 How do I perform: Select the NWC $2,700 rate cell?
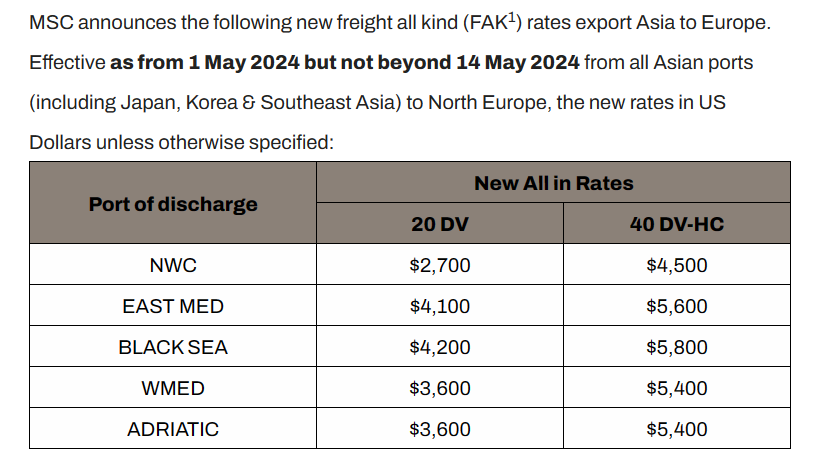(440, 264)
